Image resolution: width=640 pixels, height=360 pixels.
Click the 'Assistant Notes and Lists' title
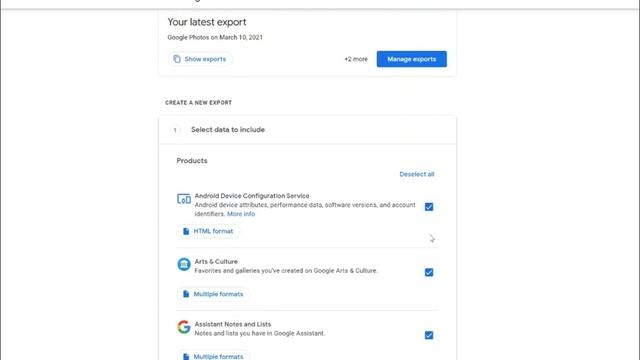tap(233, 324)
